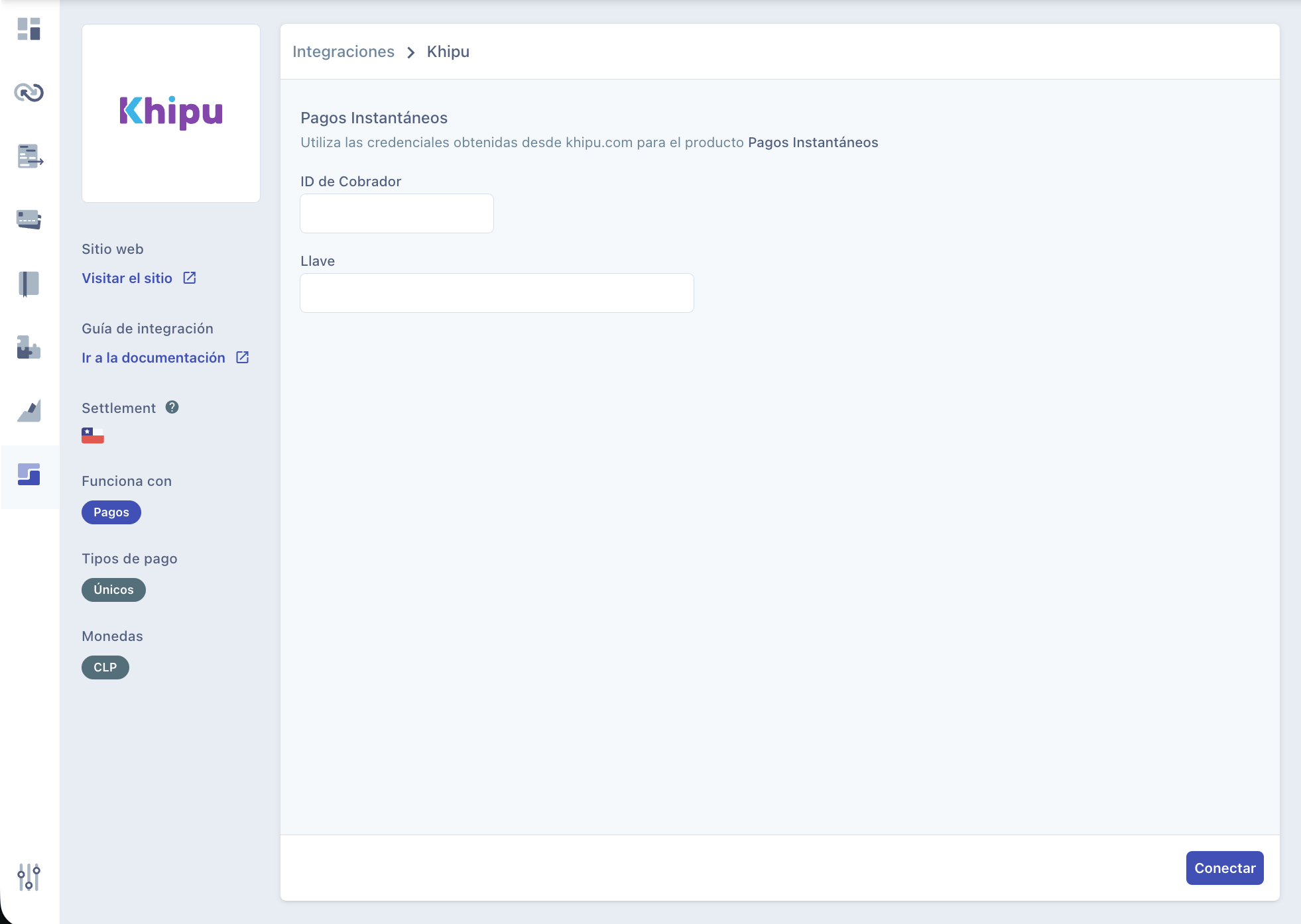
Task: Click the Pagos tag
Action: pos(111,512)
